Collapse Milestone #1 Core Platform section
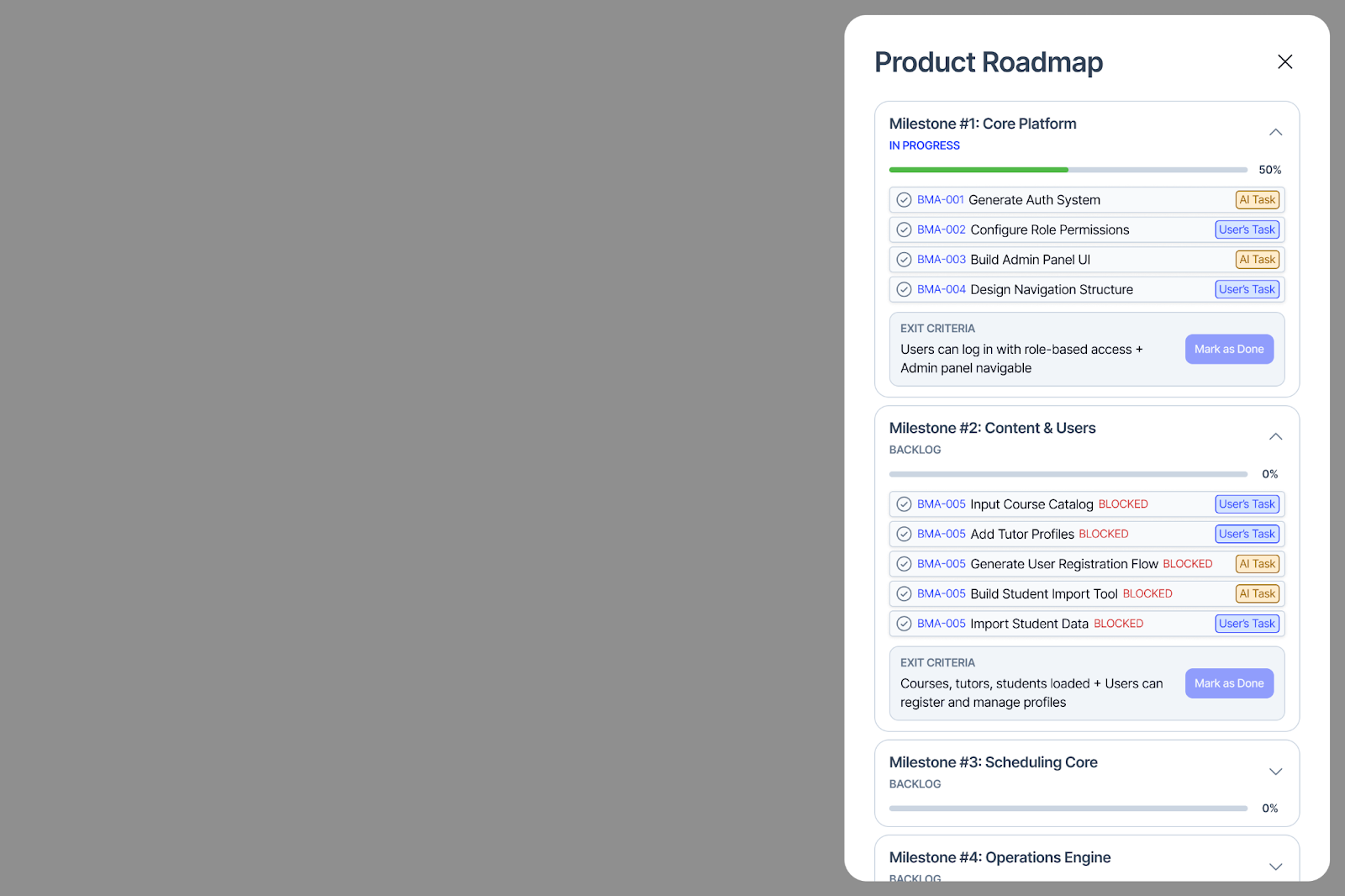The image size is (1345, 896). (1275, 132)
